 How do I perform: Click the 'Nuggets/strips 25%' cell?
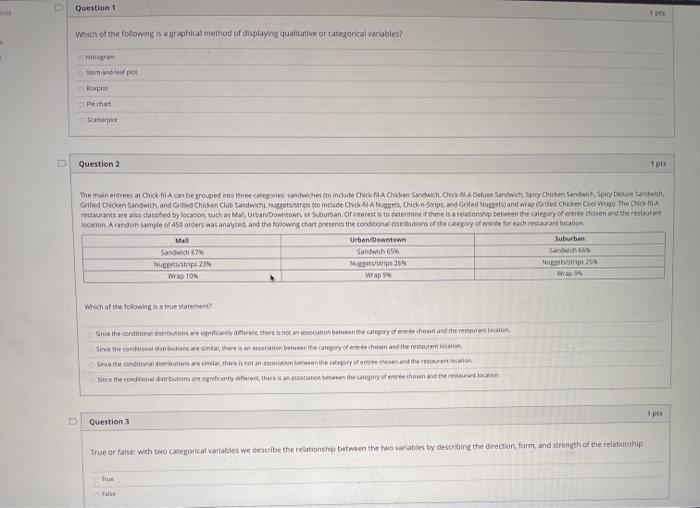pyautogui.click(x=570, y=262)
